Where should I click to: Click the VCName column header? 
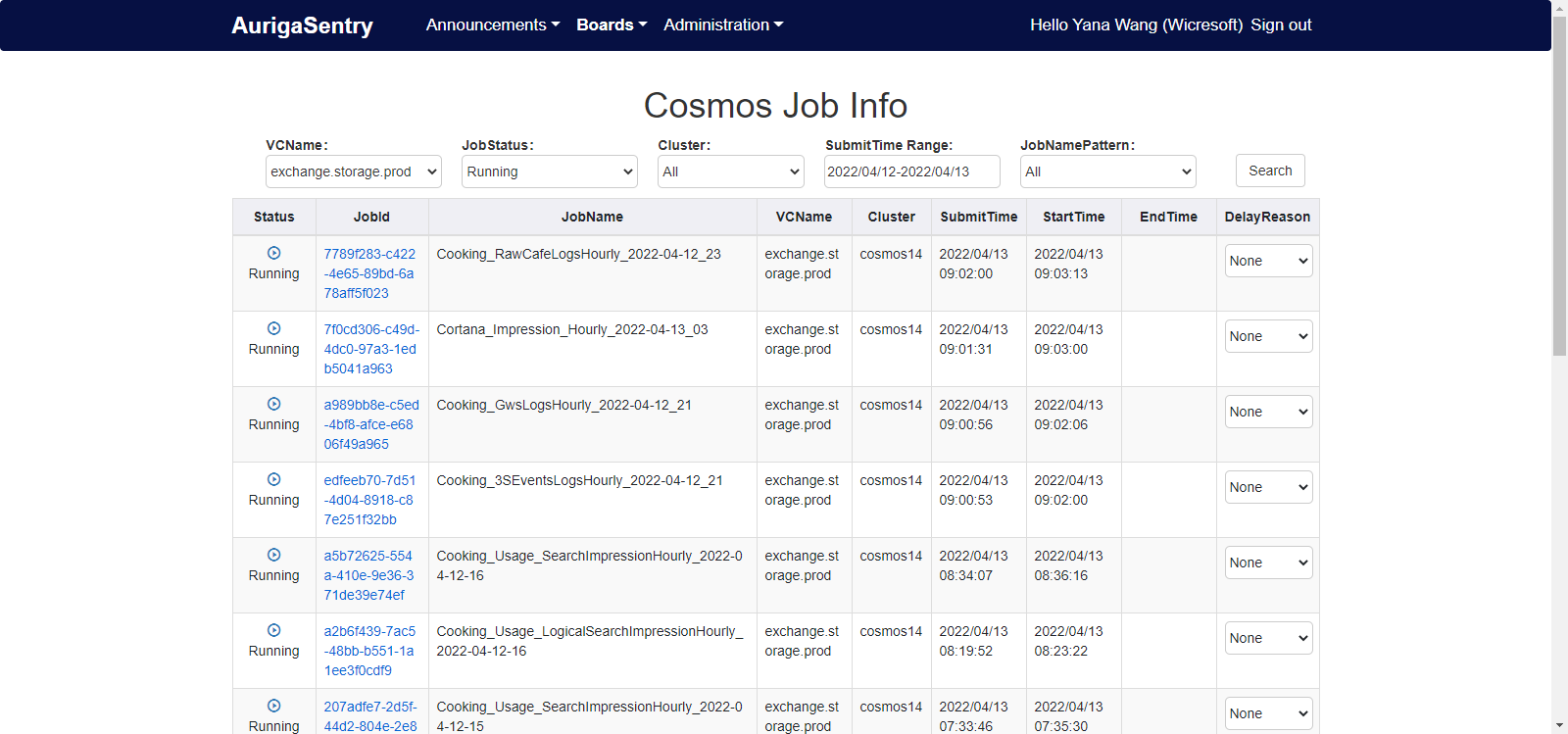(x=805, y=217)
